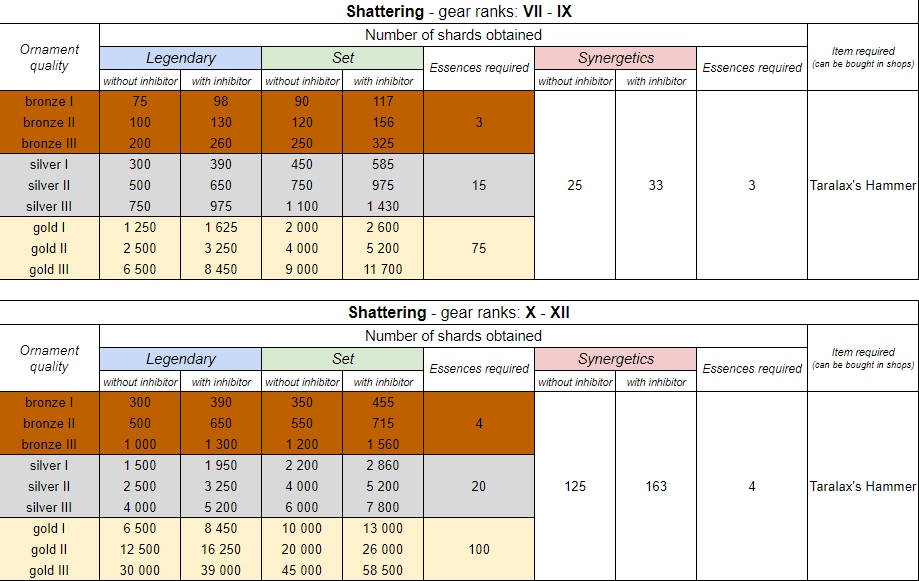This screenshot has height=581, width=919.
Task: Select the cell showing 130
Action: [x=221, y=123]
